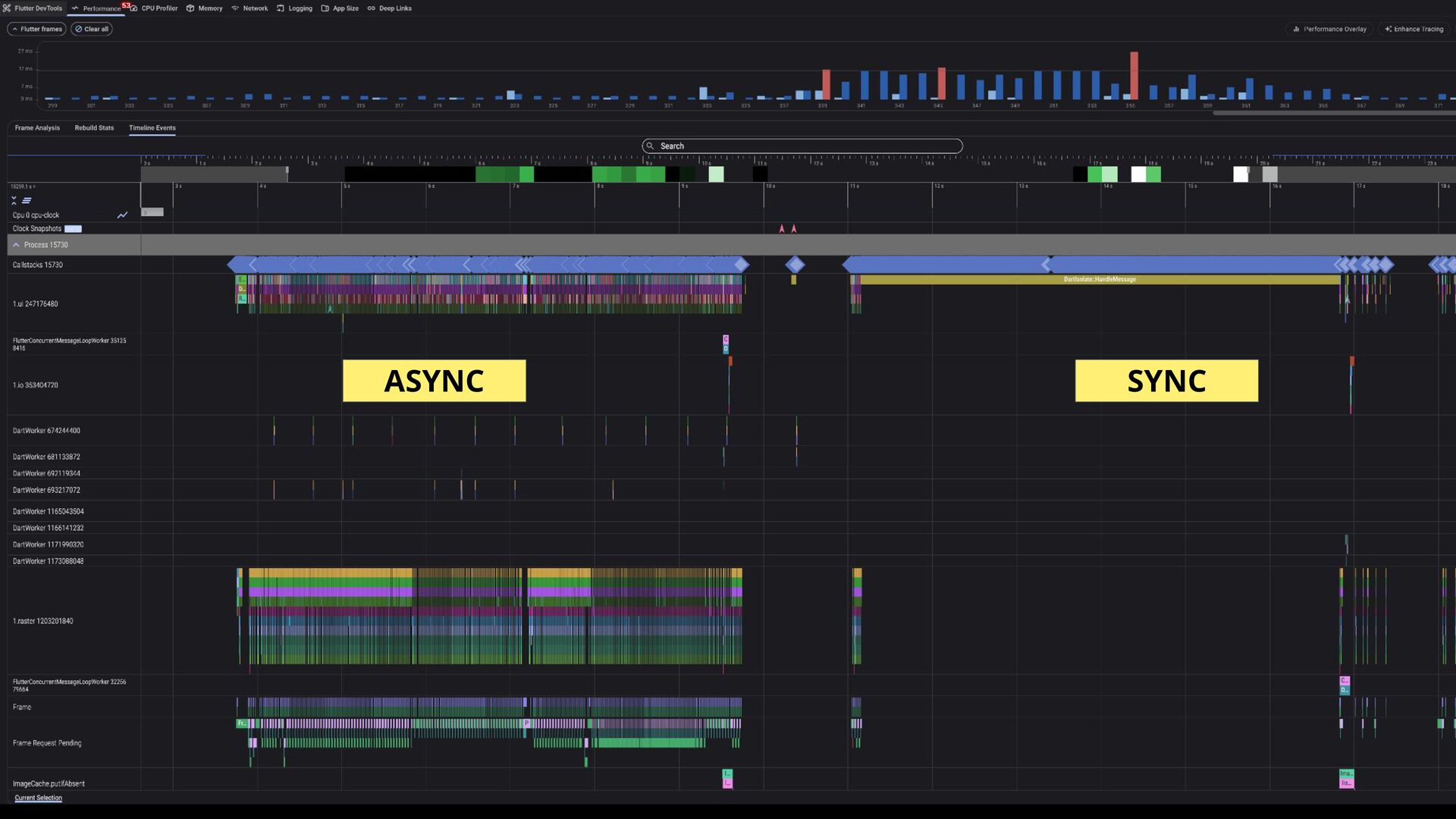Click the Network tab wifi icon
This screenshot has height=819, width=1456.
click(235, 8)
